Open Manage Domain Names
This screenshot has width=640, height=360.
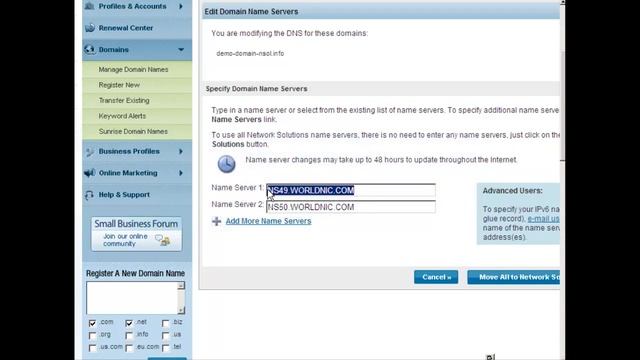133,69
